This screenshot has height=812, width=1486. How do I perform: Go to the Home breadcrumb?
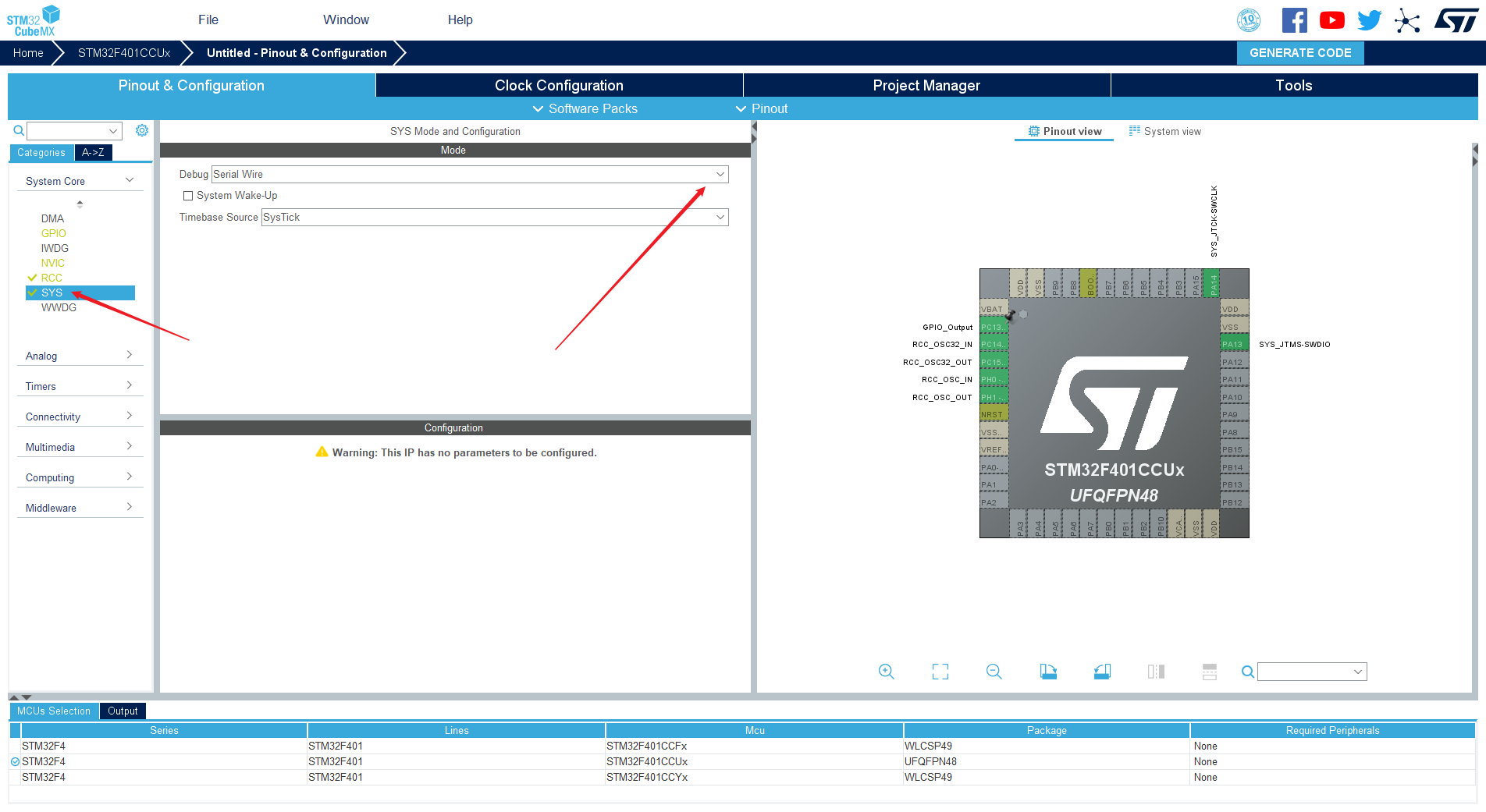point(28,53)
